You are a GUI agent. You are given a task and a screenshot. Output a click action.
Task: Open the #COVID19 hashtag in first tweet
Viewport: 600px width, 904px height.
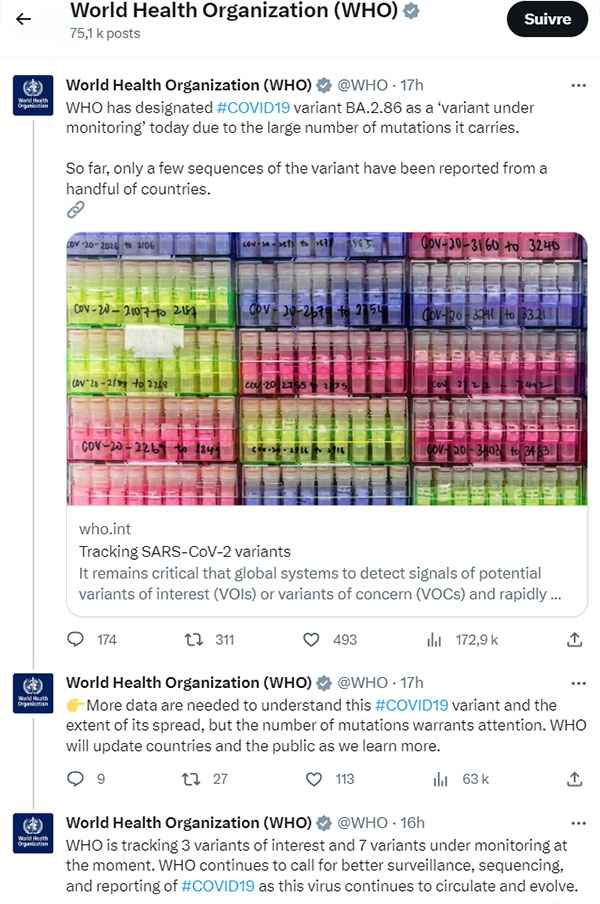tap(253, 108)
